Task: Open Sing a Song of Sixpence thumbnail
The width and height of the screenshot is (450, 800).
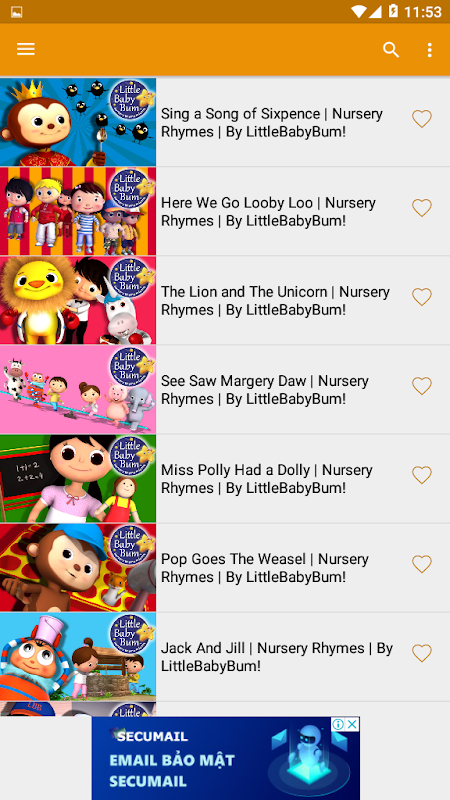Action: click(78, 122)
